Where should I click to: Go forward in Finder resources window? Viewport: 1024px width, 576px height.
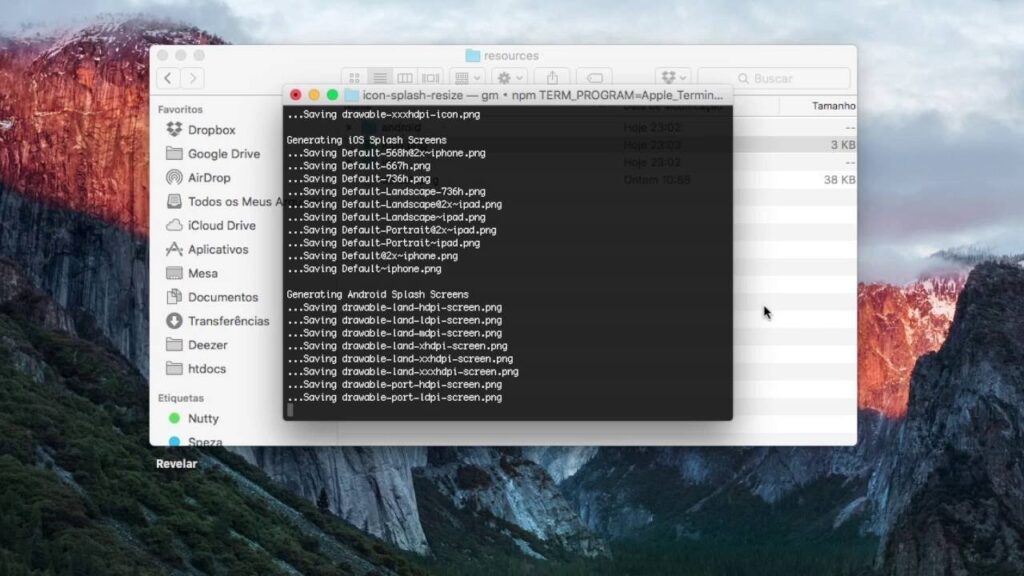[x=193, y=78]
